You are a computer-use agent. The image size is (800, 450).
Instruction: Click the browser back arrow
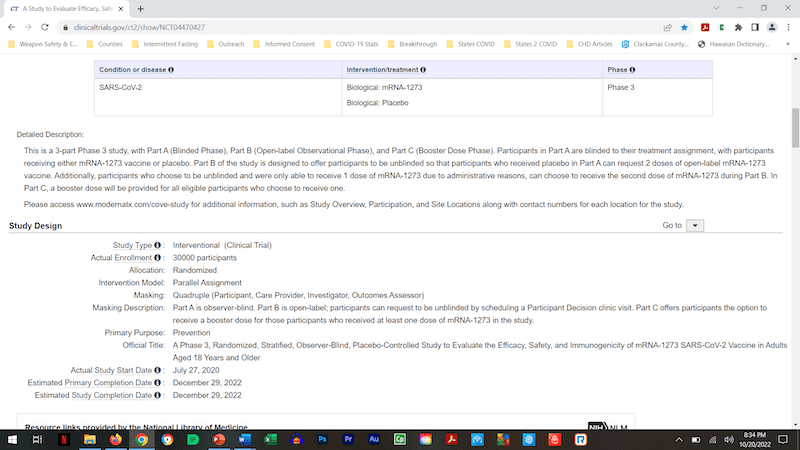click(x=11, y=27)
